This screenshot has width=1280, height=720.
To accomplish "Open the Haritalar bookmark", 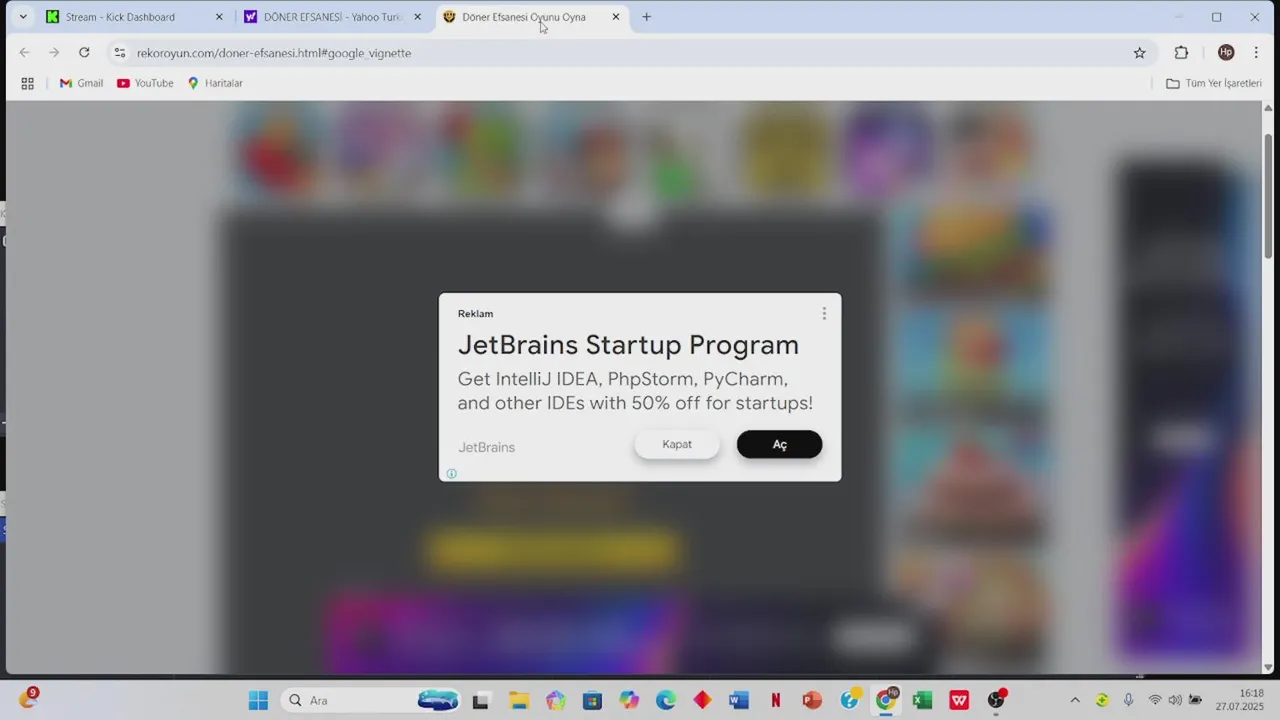I will coord(215,83).
